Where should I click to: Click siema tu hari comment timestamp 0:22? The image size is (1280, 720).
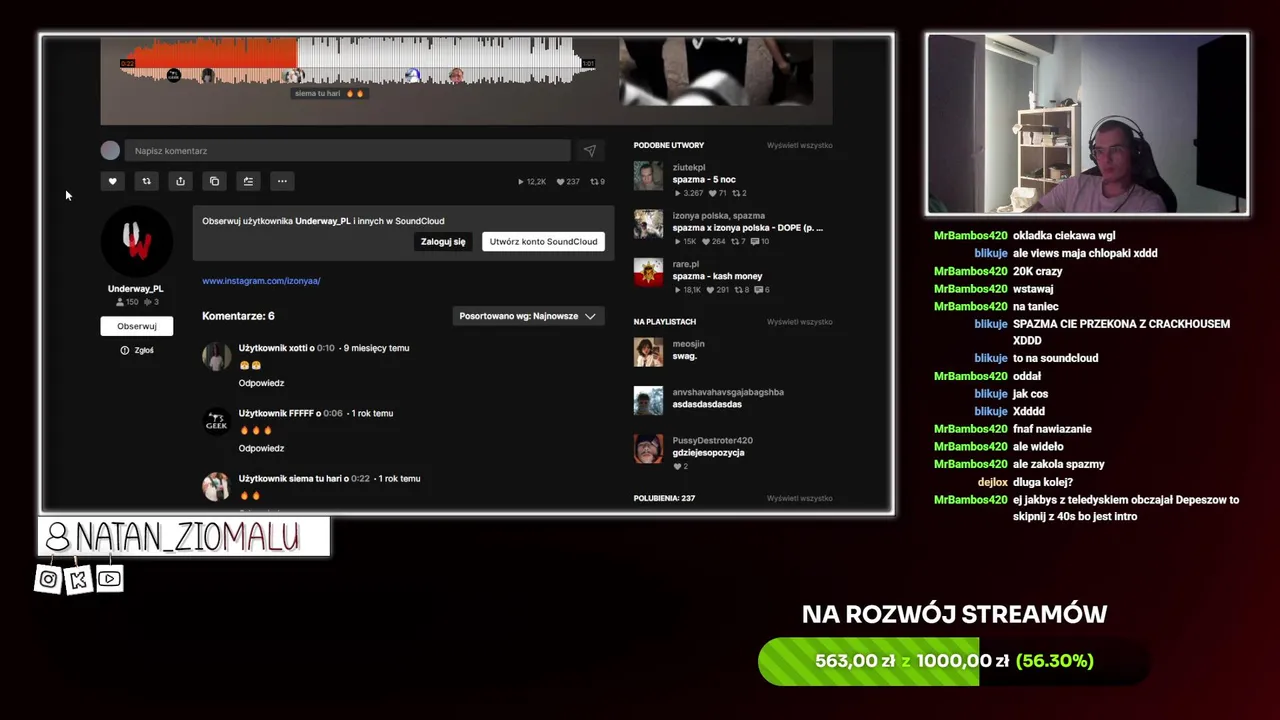pos(361,478)
